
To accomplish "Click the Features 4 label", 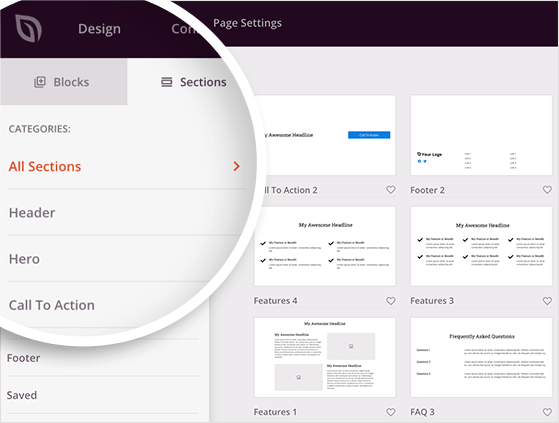I will tap(276, 301).
